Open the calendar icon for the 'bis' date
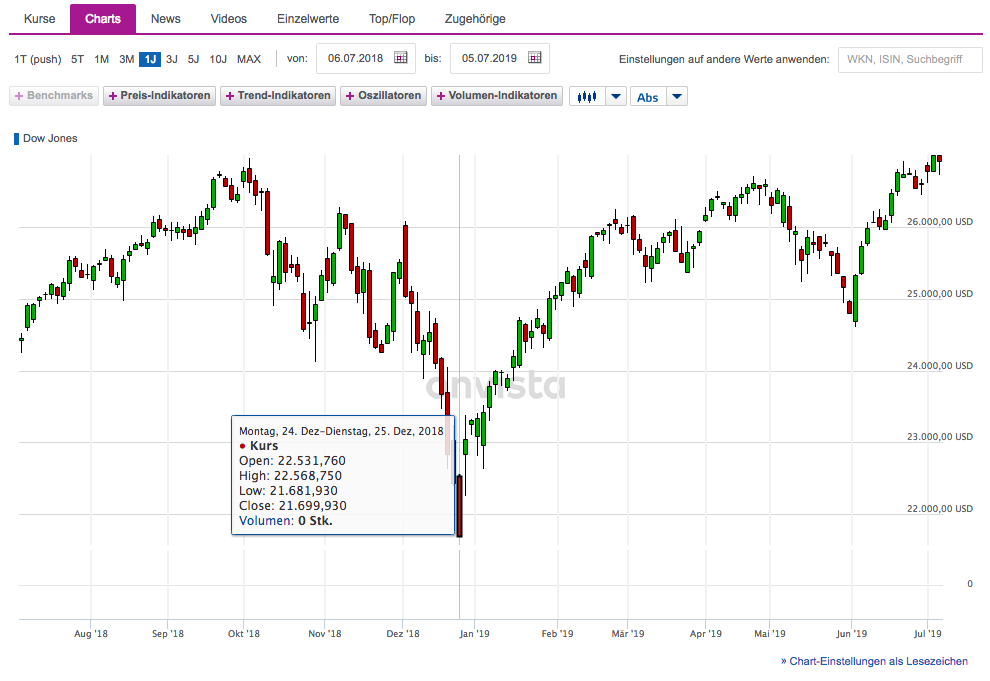990x681 pixels. 535,59
